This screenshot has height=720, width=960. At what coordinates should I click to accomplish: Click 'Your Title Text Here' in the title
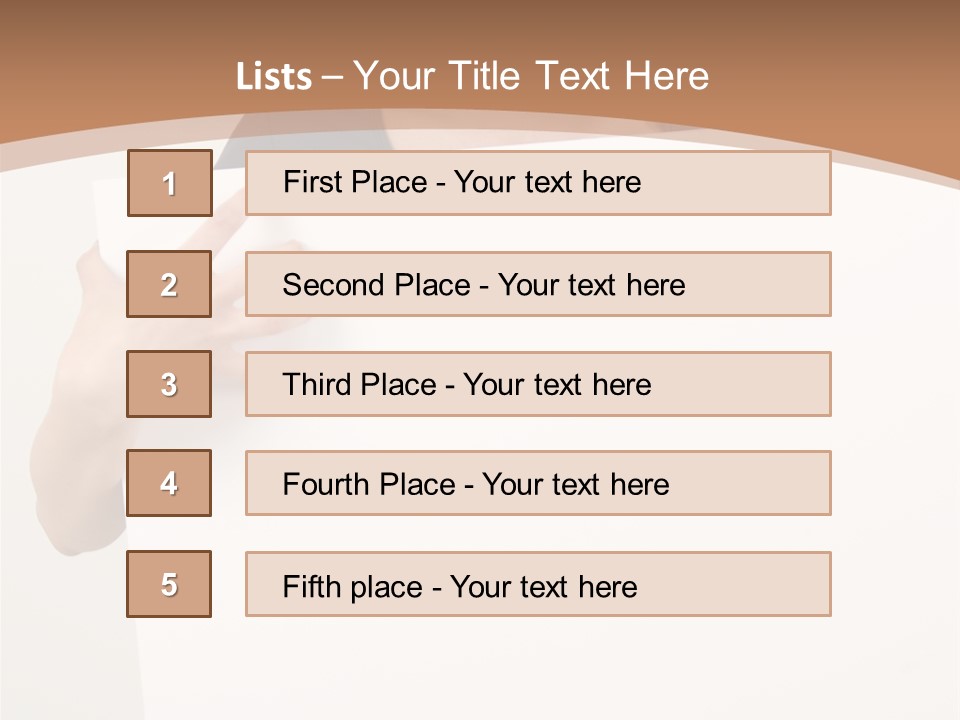[531, 76]
